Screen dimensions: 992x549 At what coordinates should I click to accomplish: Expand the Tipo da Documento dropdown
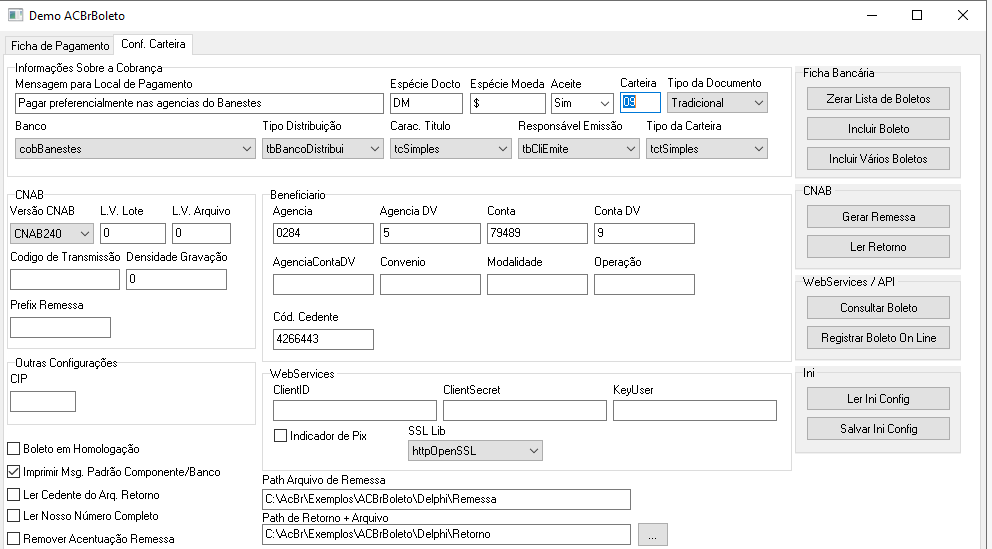pyautogui.click(x=717, y=102)
